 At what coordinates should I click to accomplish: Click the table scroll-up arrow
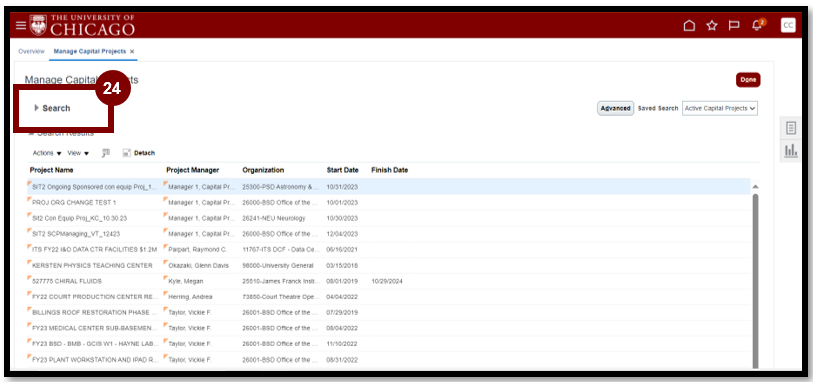click(x=755, y=187)
